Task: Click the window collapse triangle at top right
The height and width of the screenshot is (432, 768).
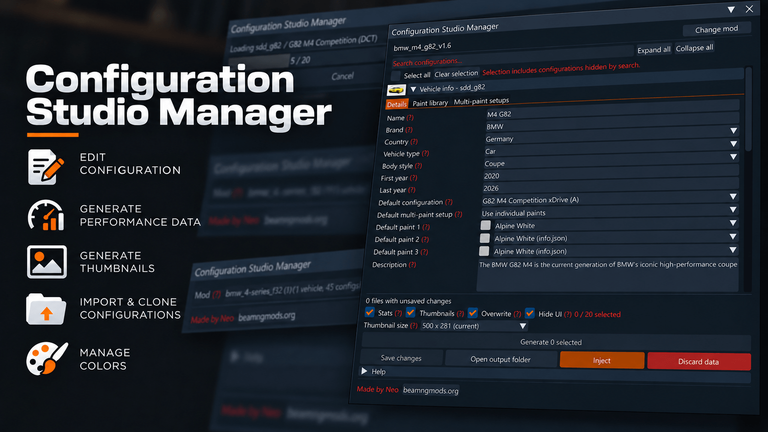Action: point(731,9)
